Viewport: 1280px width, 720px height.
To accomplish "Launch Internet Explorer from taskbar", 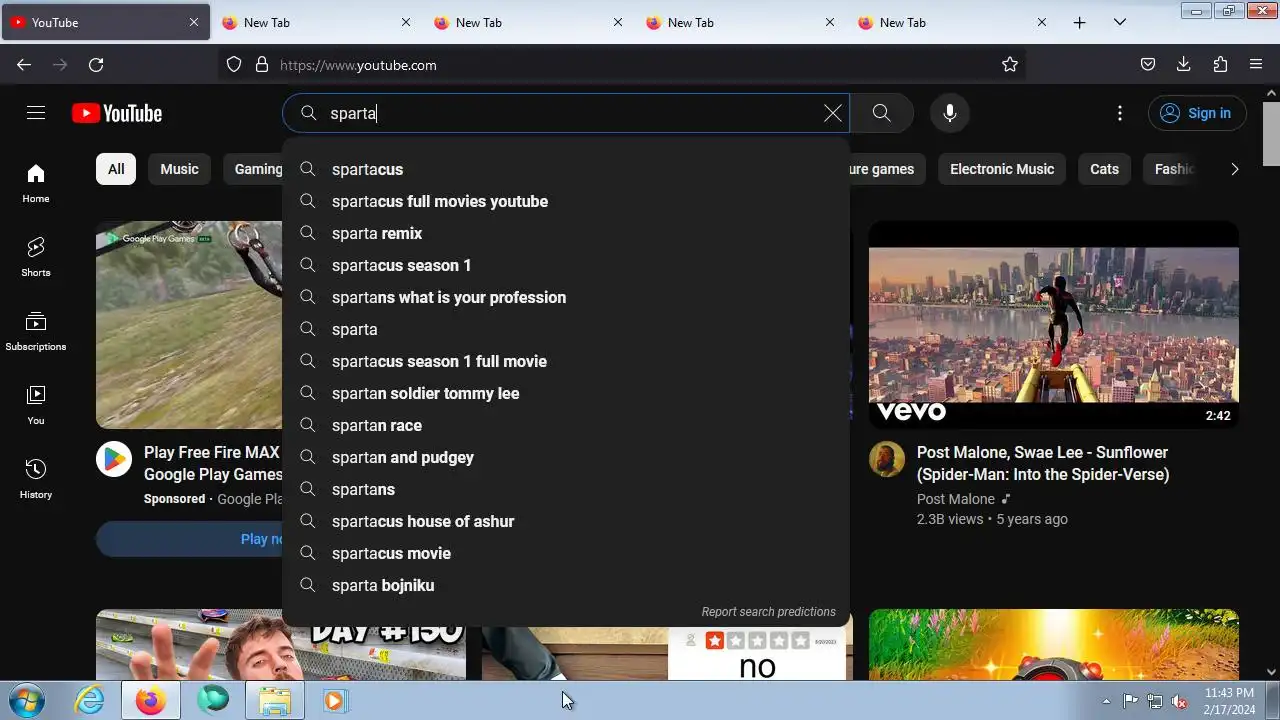I will tap(90, 700).
